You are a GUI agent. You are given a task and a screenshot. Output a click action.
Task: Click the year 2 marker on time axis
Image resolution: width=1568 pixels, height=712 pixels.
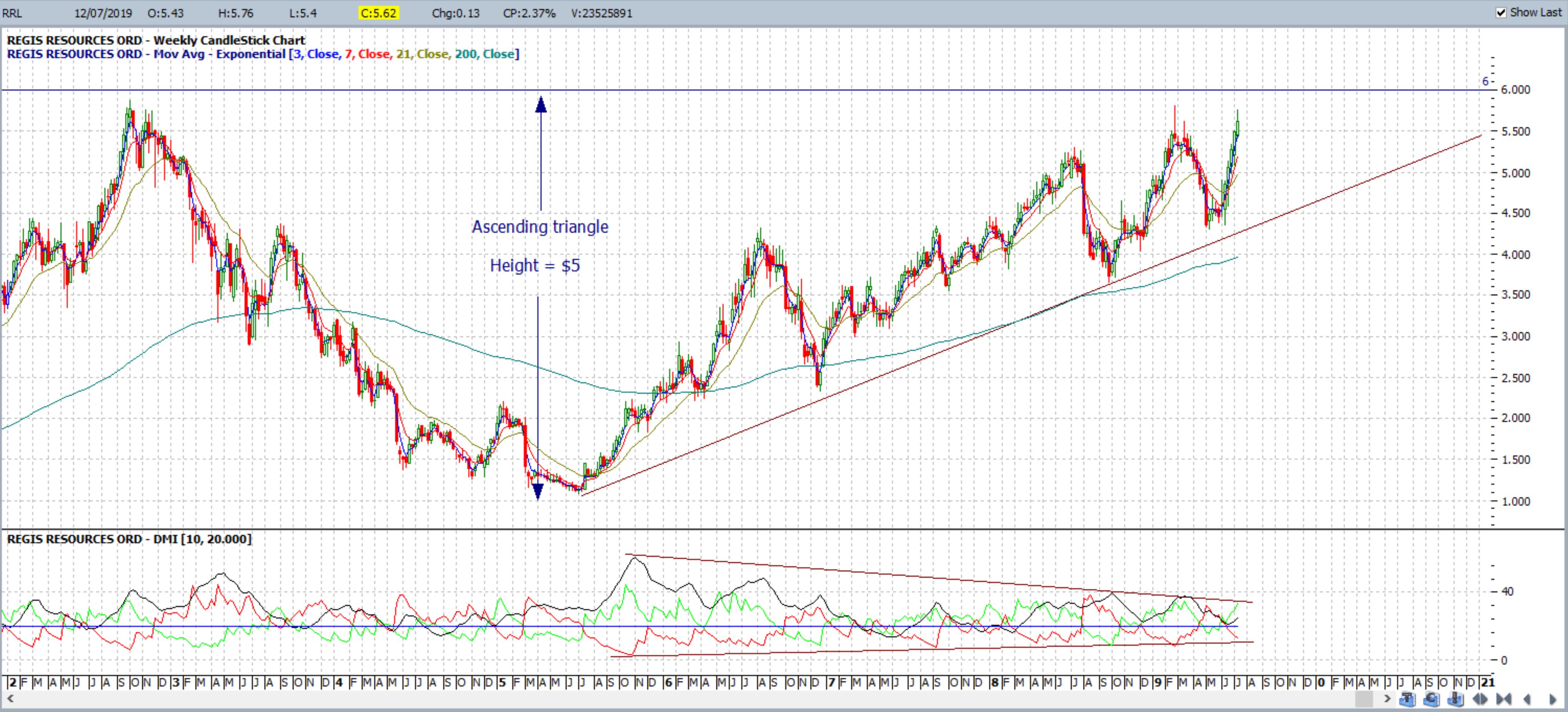12,683
